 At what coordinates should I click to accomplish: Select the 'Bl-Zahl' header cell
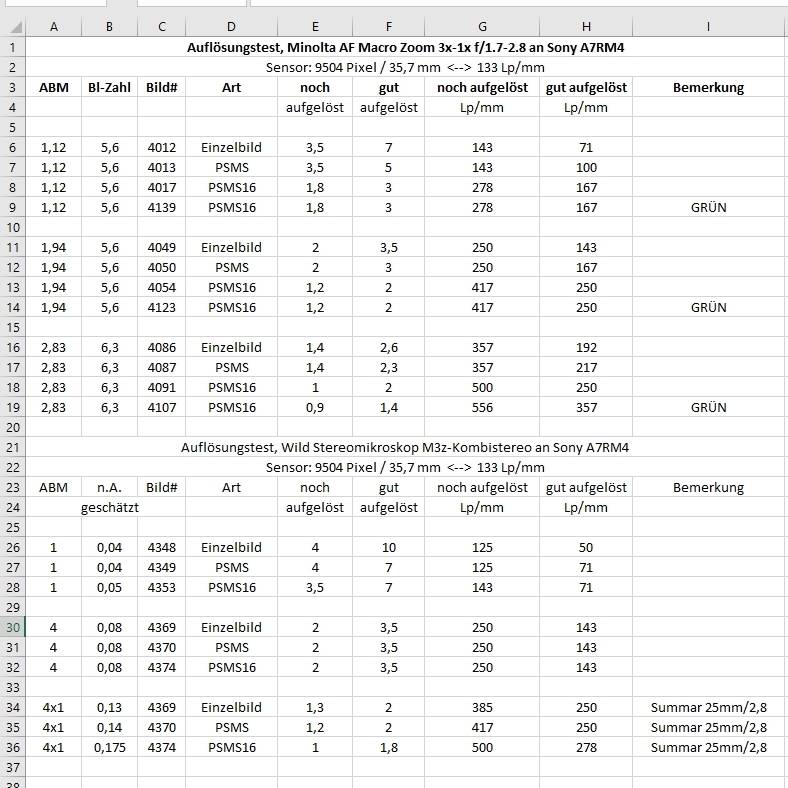click(x=109, y=87)
